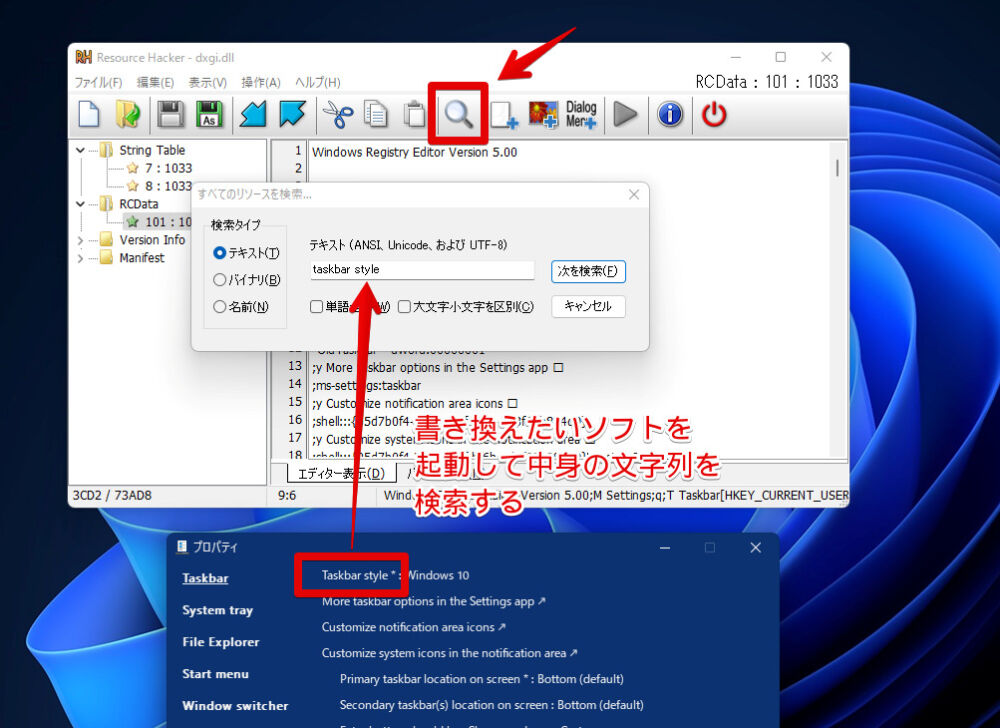Select the バイナリ(B) search type radio
This screenshot has width=1000, height=728.
219,280
